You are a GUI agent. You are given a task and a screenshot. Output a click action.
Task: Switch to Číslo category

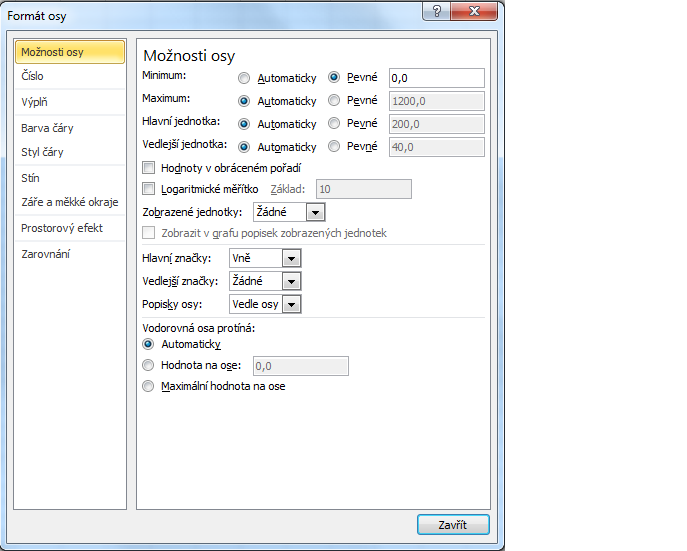click(33, 76)
